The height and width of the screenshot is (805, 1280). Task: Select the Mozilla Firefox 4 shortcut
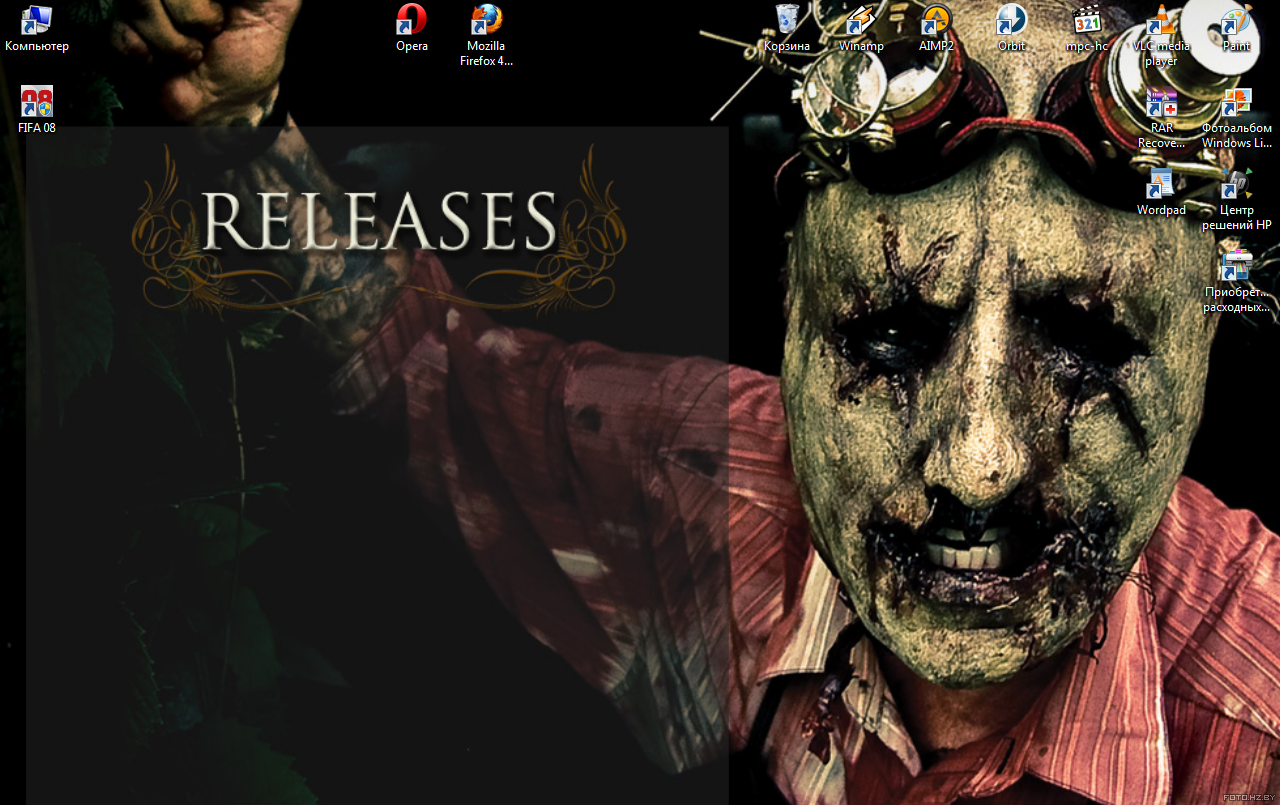[x=486, y=35]
